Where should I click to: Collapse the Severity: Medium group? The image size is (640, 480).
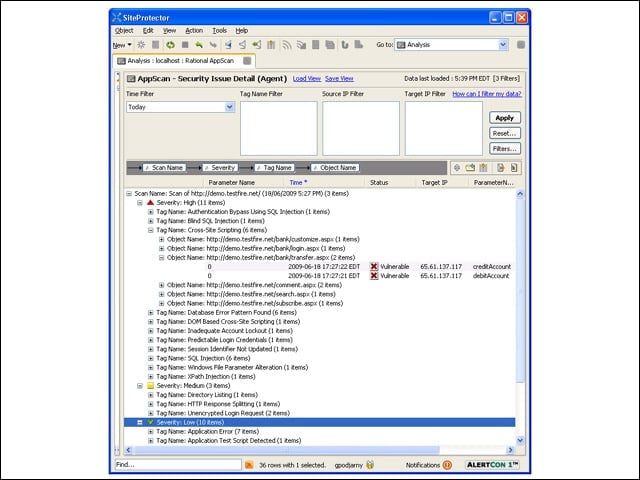140,385
